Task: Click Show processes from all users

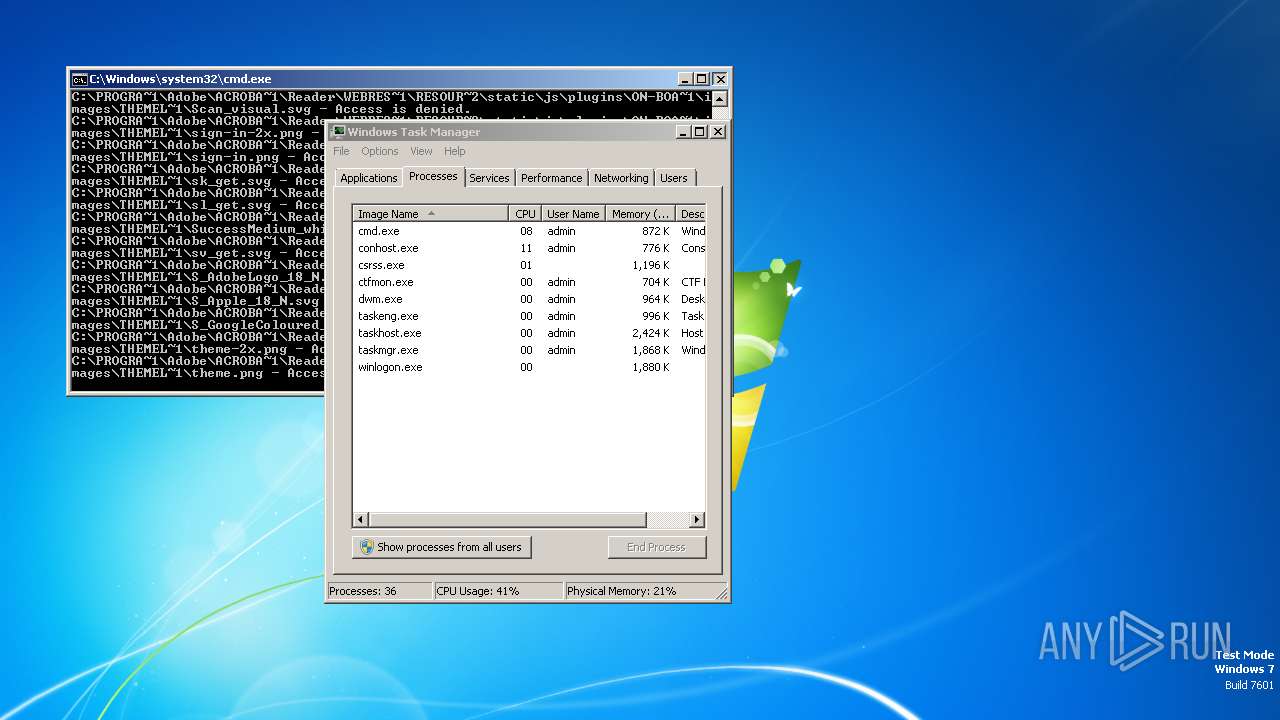Action: point(442,547)
